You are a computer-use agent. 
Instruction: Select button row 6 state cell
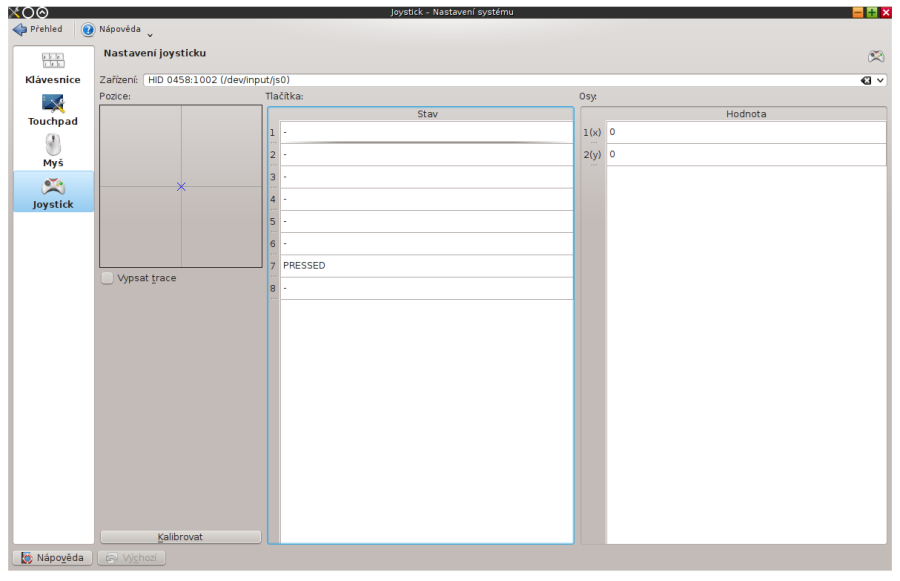click(426, 244)
